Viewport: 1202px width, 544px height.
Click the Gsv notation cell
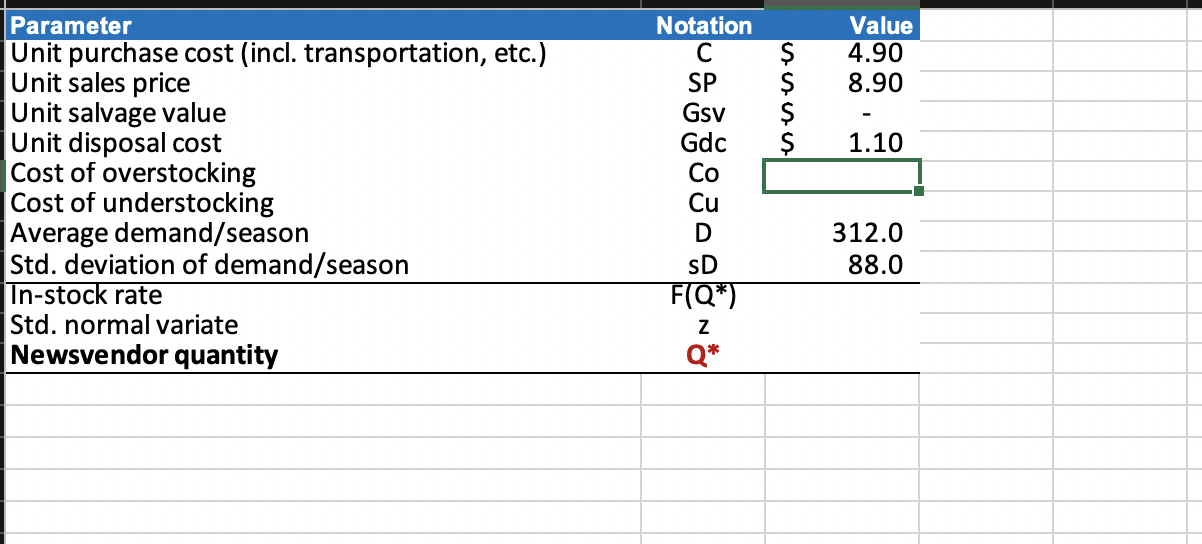[x=703, y=113]
